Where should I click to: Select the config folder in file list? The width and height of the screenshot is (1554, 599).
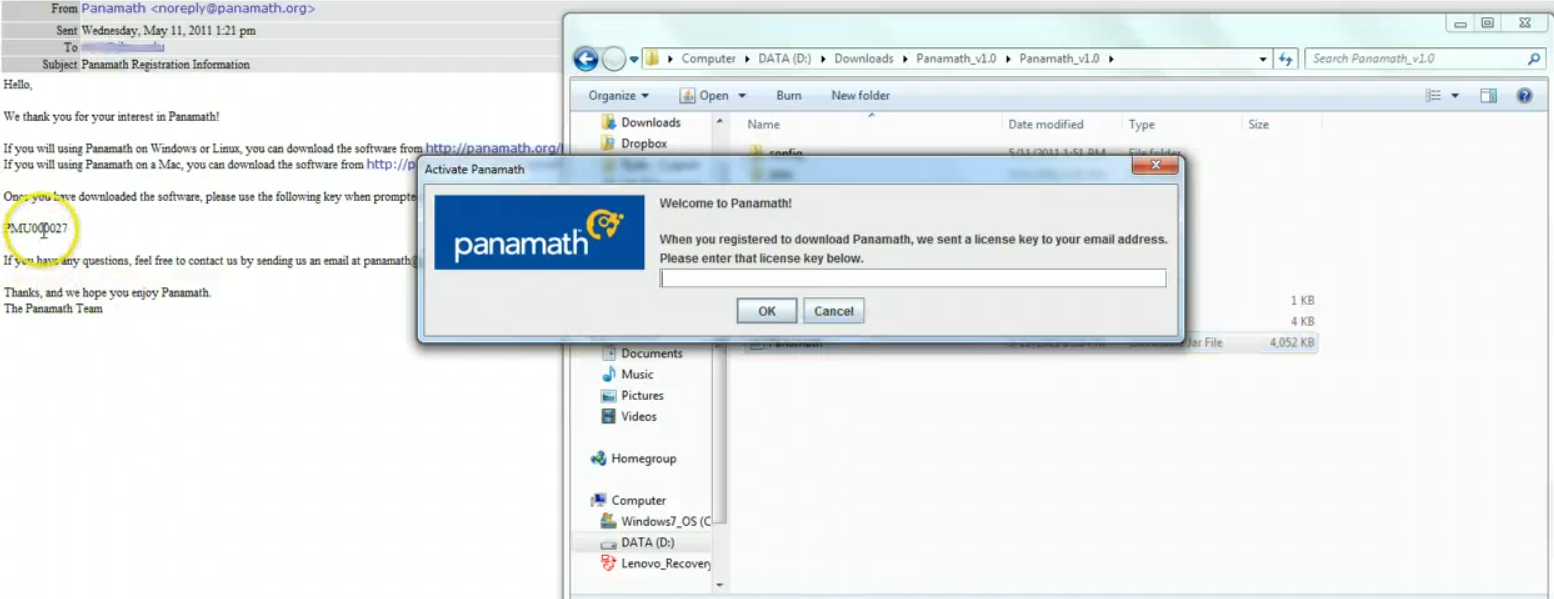(785, 153)
